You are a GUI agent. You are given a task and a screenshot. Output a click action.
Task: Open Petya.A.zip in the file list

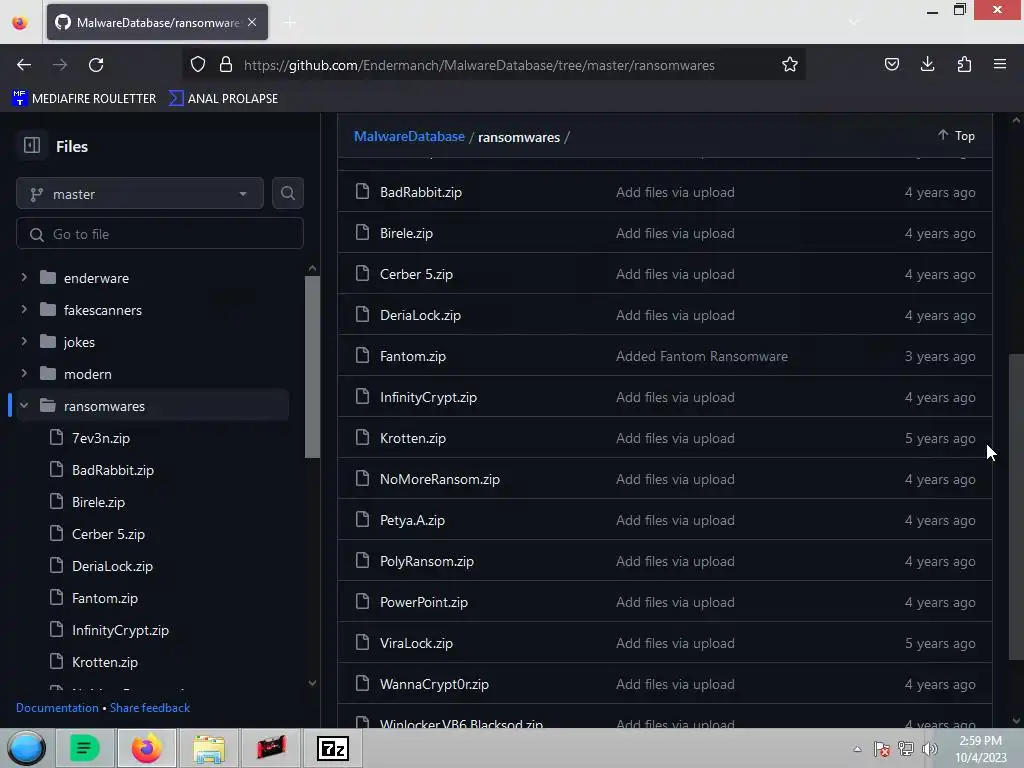[x=412, y=520]
